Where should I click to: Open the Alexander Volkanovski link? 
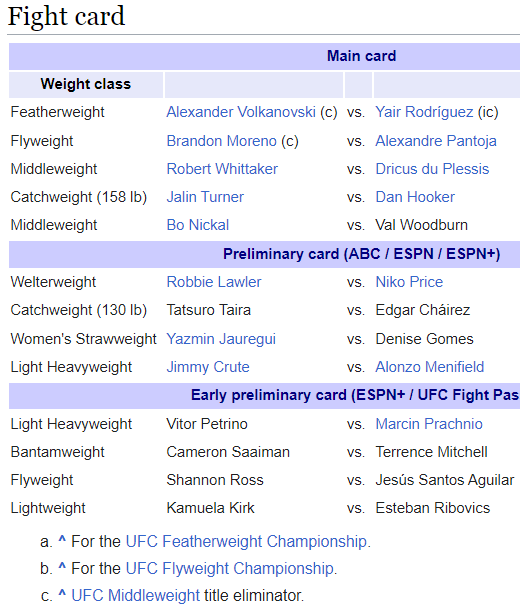241,112
